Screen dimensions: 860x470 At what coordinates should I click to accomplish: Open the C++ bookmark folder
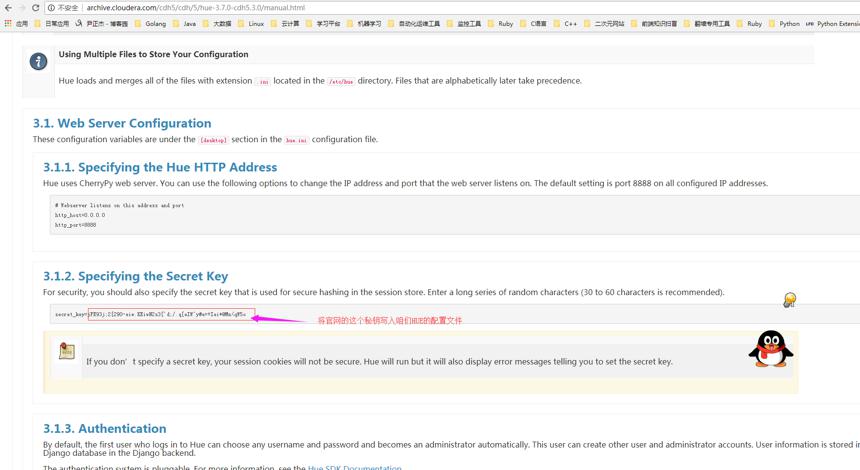565,24
